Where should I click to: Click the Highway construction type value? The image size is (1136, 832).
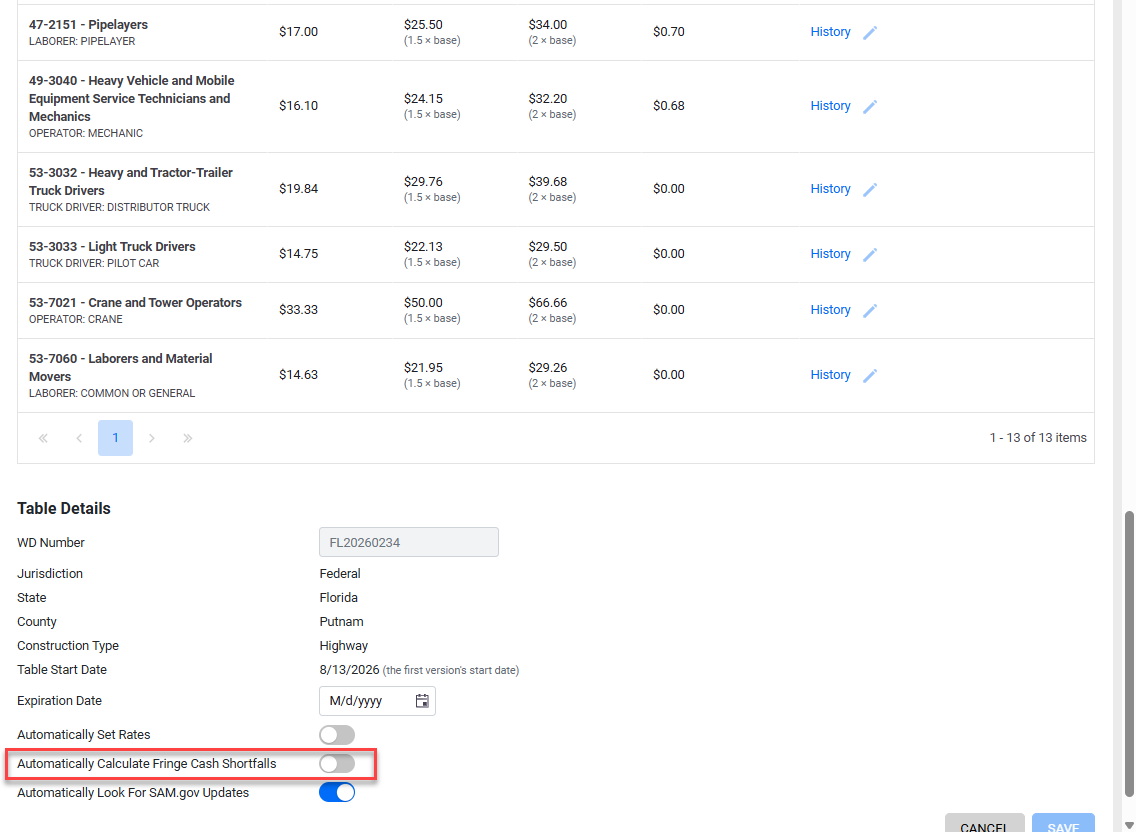point(343,646)
